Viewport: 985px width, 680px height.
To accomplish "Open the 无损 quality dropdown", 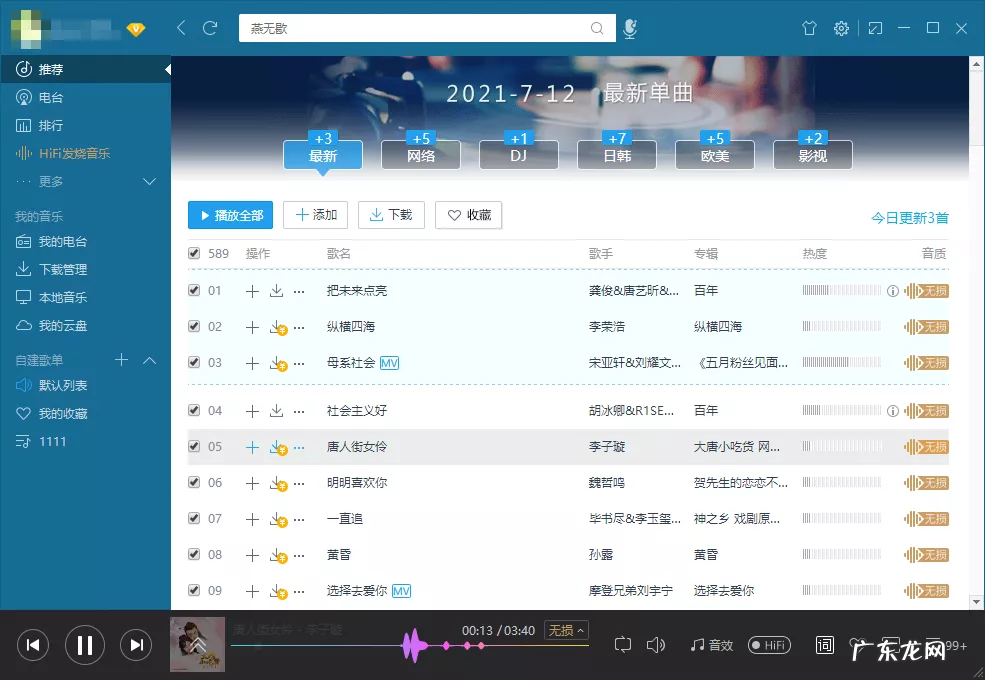I will [x=566, y=630].
